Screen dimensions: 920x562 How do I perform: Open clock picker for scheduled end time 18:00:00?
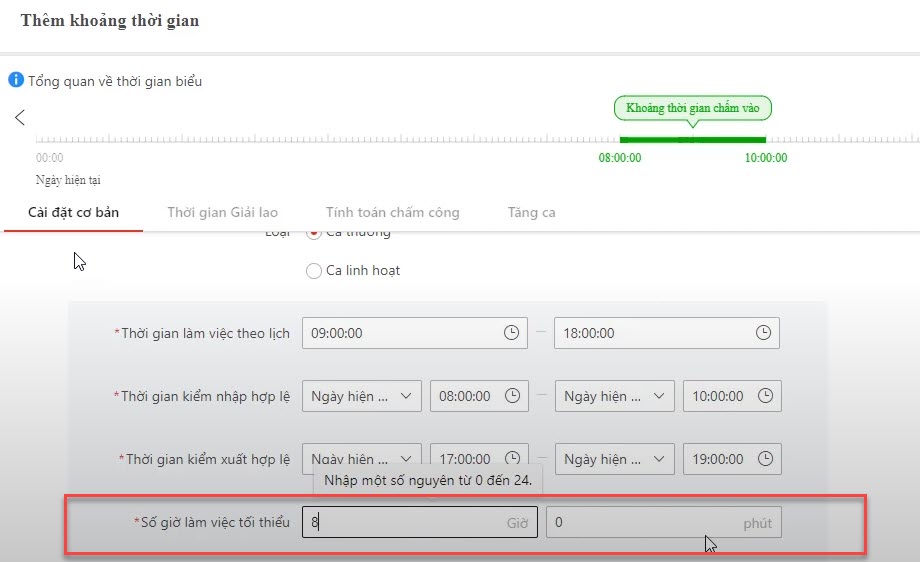click(x=763, y=333)
